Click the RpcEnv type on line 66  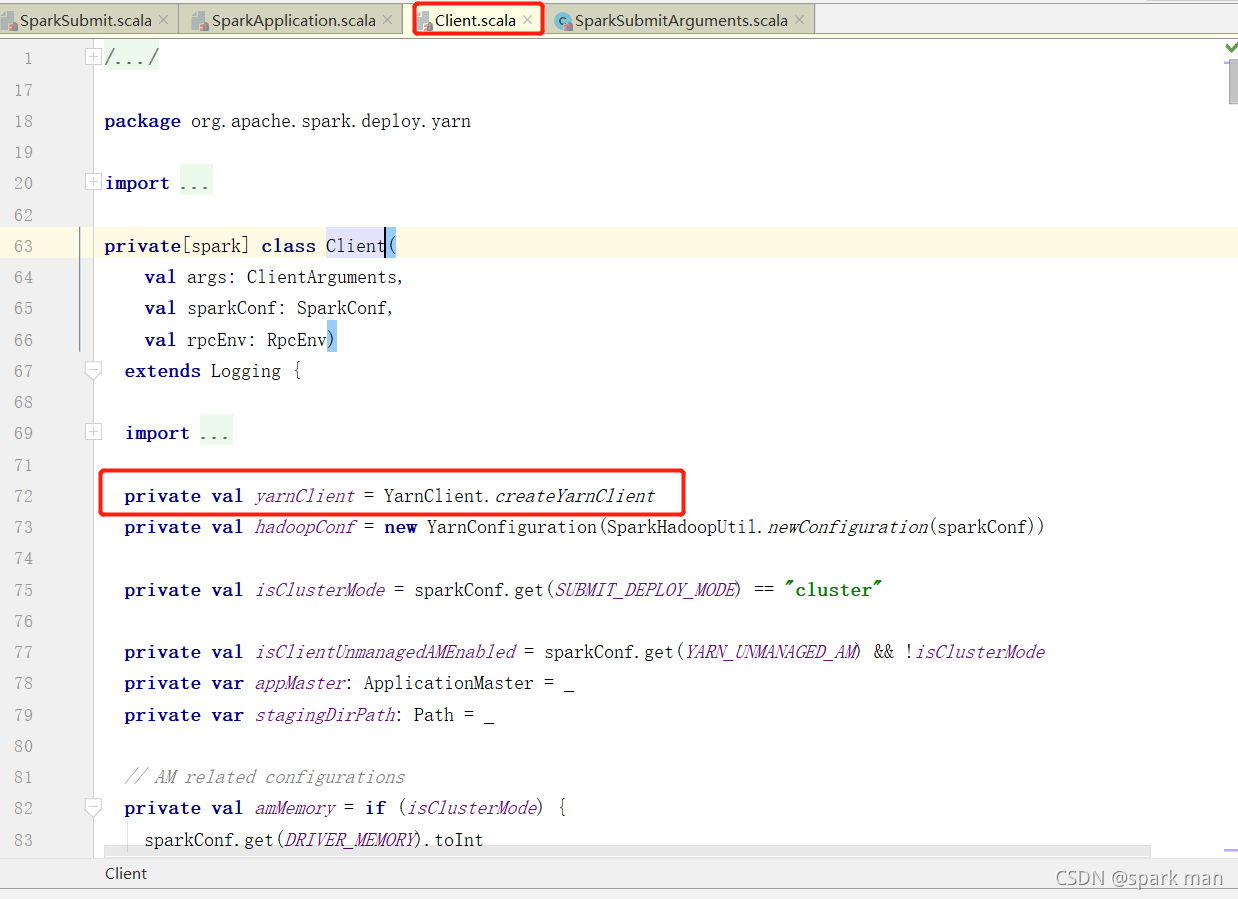[296, 340]
